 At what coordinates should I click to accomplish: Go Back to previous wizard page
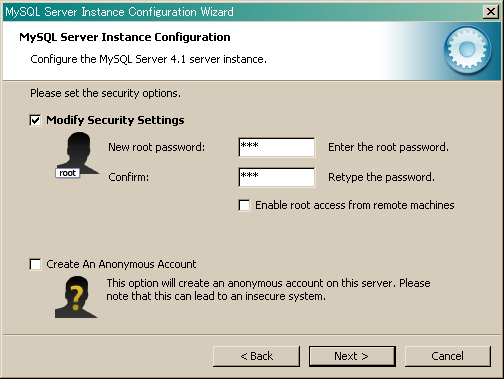[x=256, y=356]
